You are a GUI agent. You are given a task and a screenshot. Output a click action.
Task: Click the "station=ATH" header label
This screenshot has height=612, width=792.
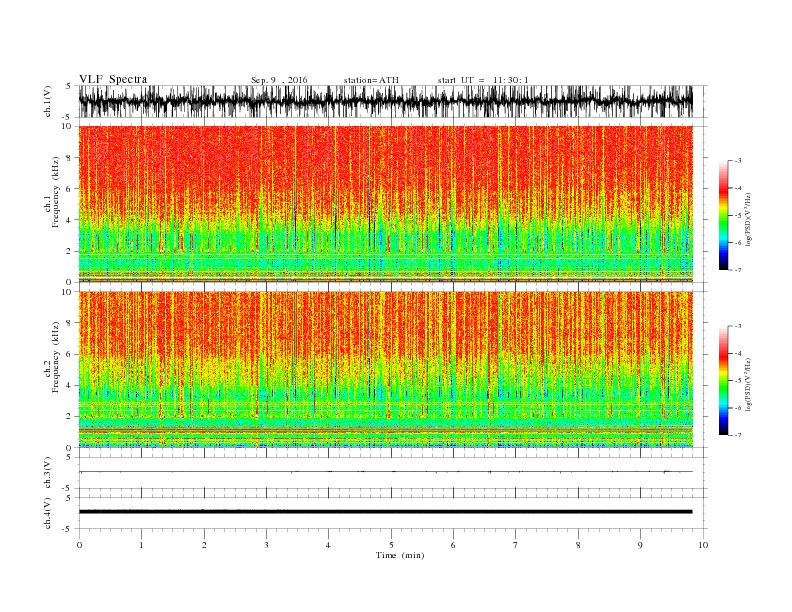click(x=371, y=80)
